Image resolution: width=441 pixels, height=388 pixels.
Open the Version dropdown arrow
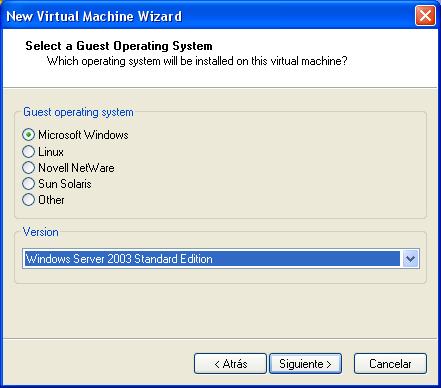411,259
